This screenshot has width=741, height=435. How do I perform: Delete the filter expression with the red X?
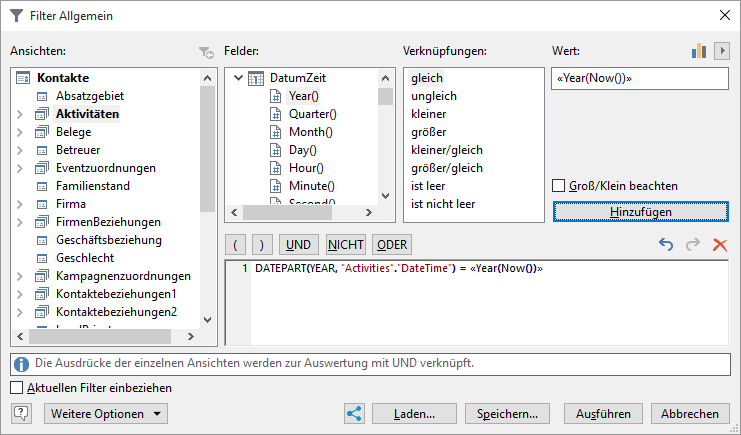(719, 245)
